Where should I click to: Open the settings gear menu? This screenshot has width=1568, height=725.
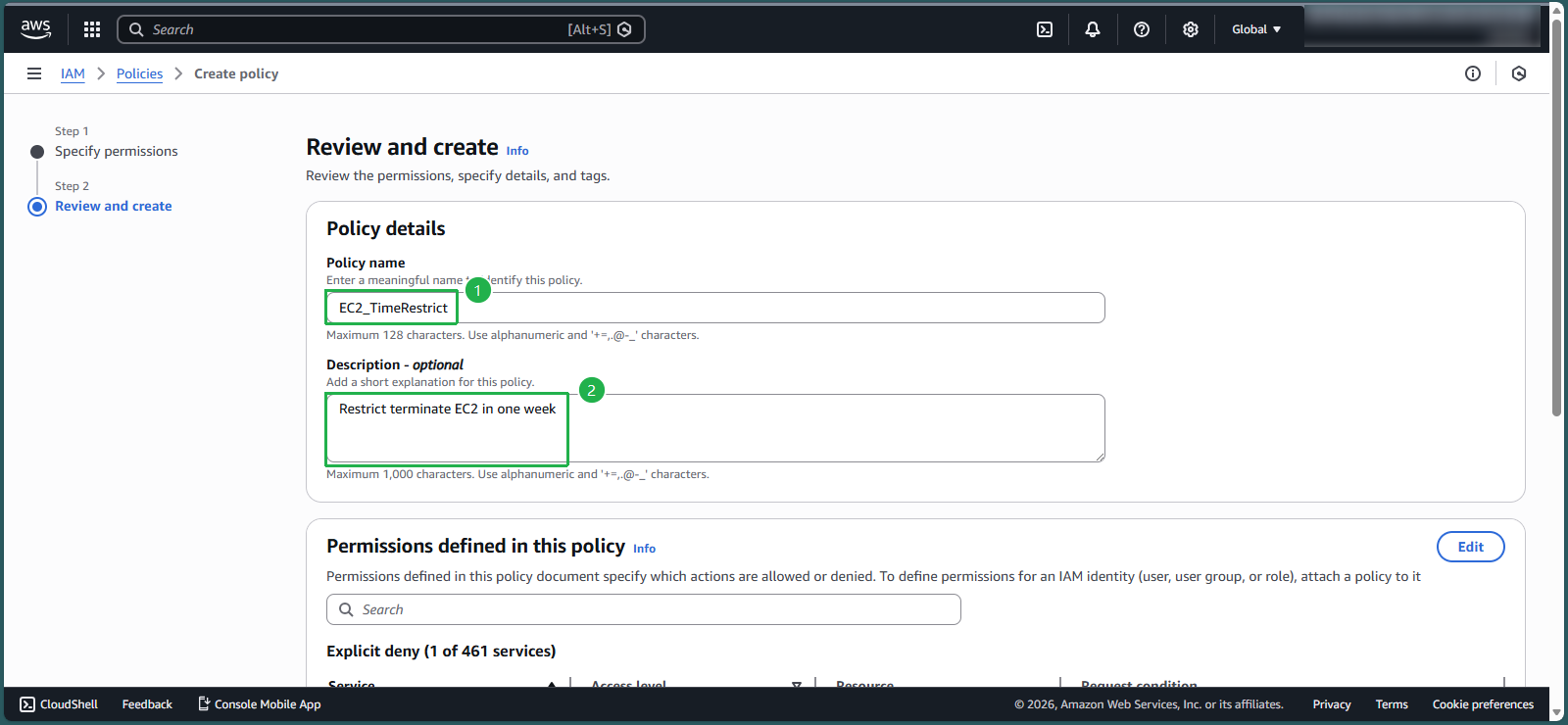[1191, 29]
